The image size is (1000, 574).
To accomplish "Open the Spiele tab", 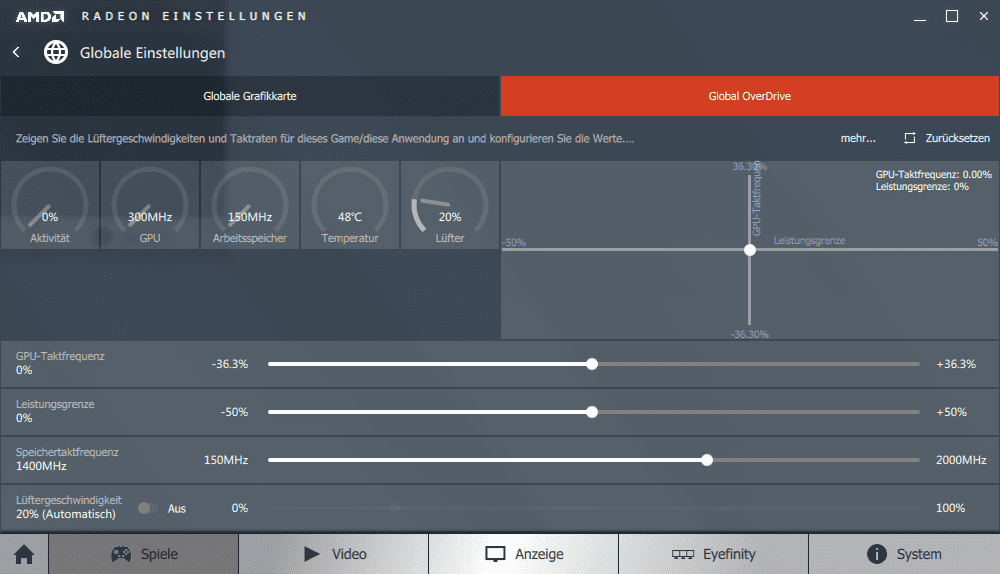I will (x=143, y=554).
